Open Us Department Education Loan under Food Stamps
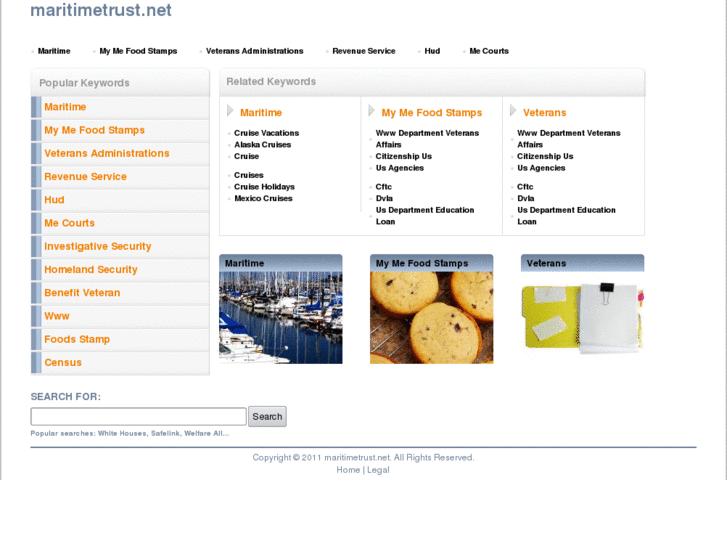Image resolution: width=727 pixels, height=545 pixels. (425, 216)
